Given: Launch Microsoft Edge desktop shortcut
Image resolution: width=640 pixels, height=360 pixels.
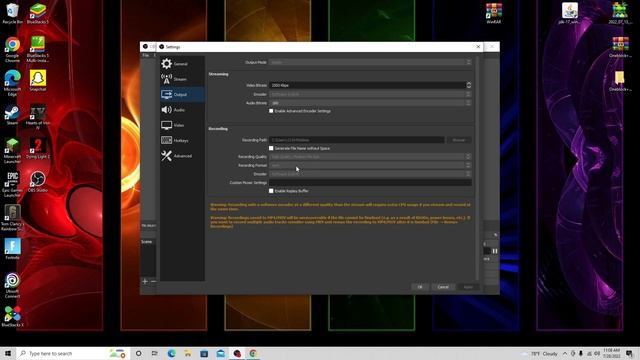Looking at the screenshot, I should coord(13,83).
